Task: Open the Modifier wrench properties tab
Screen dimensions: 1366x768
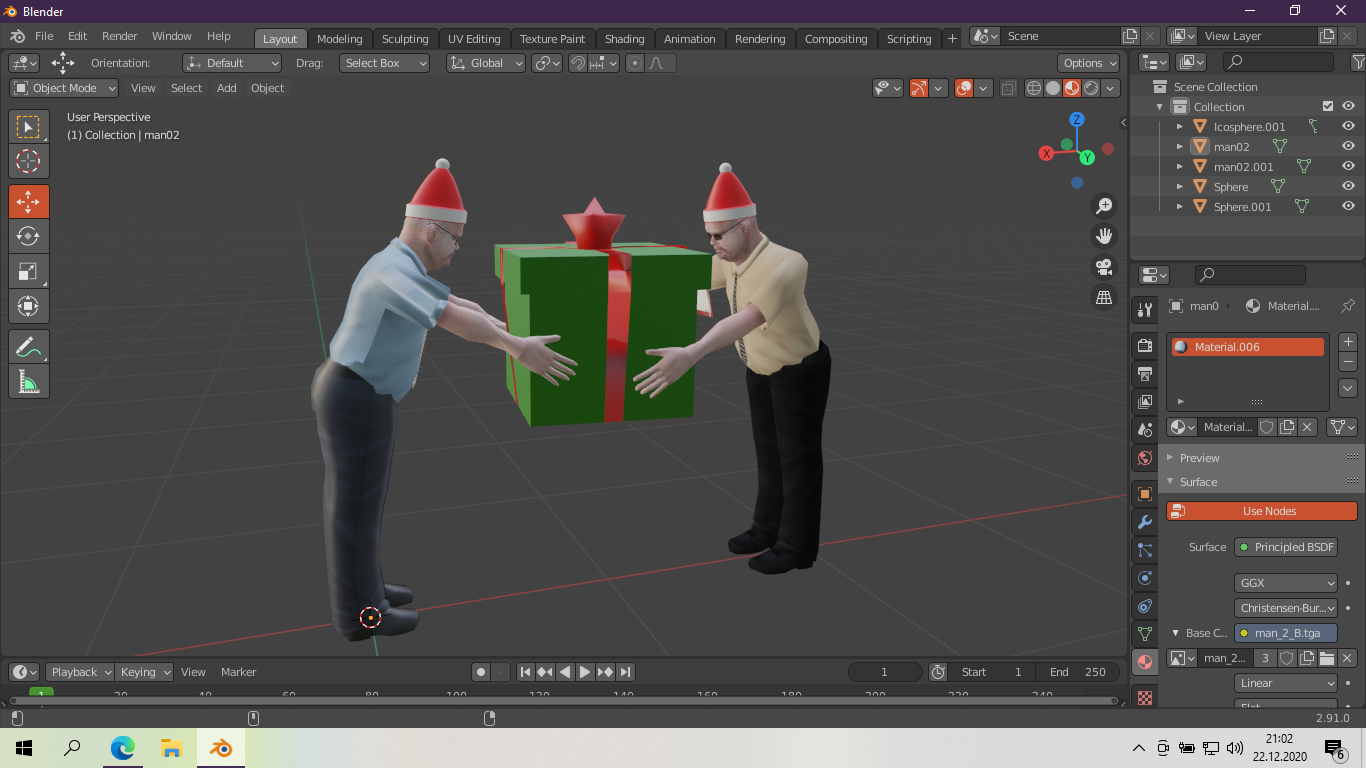Action: (1145, 522)
